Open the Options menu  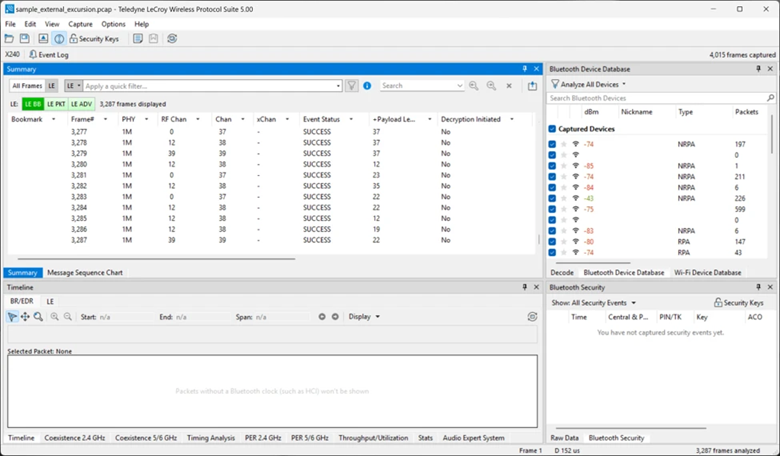tap(113, 24)
